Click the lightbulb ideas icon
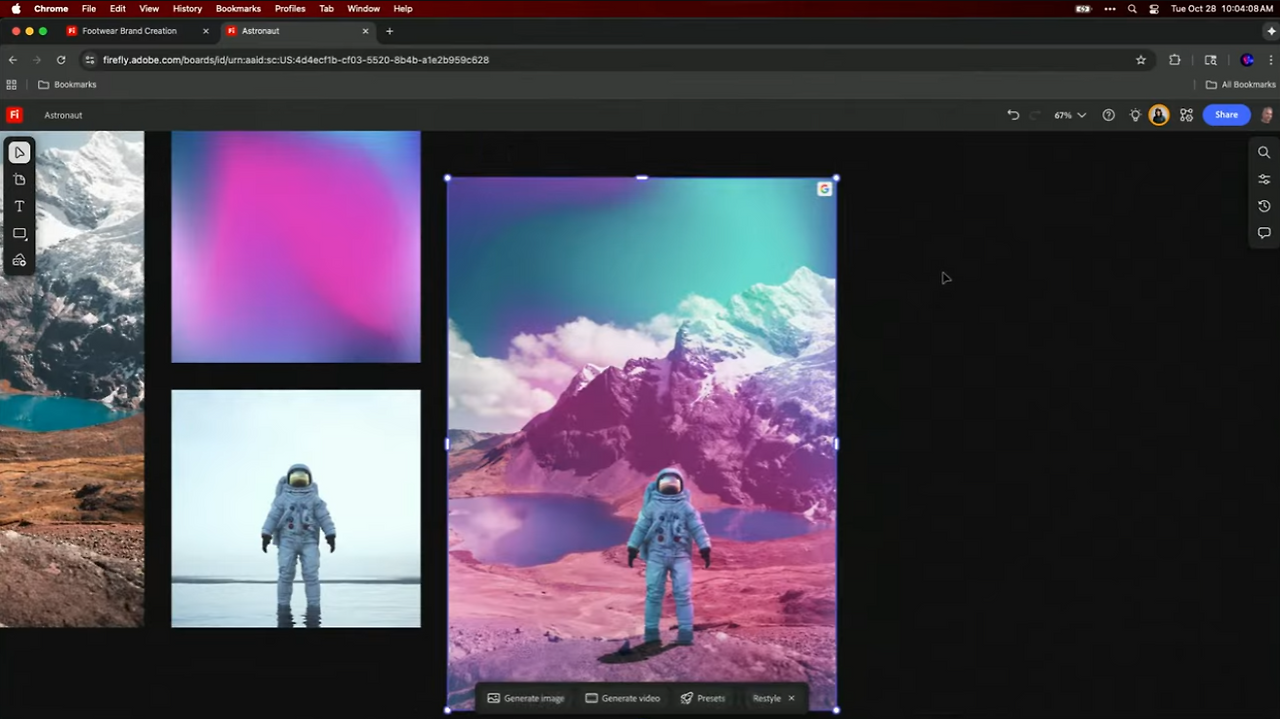Image resolution: width=1280 pixels, height=719 pixels. 1135,115
